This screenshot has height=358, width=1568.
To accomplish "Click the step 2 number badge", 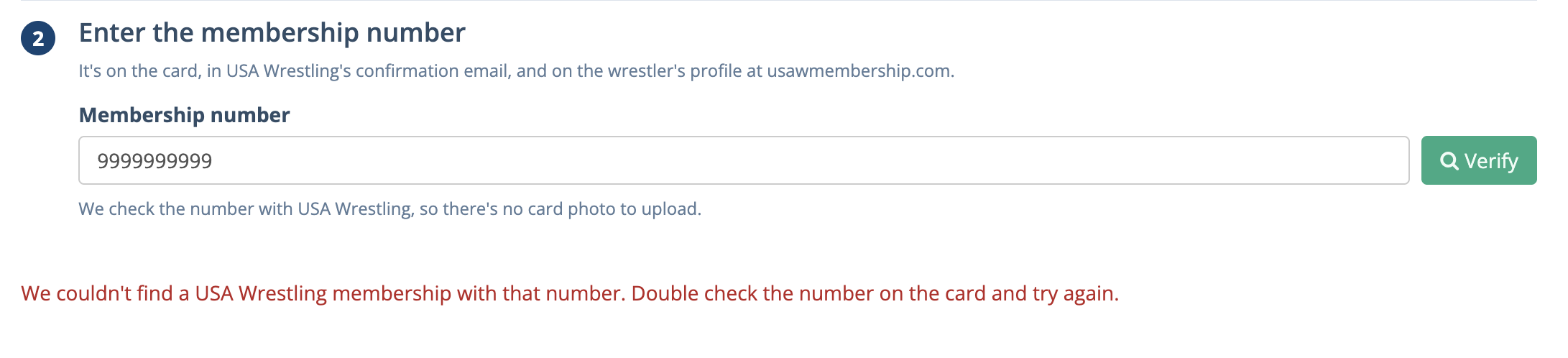I will click(38, 38).
